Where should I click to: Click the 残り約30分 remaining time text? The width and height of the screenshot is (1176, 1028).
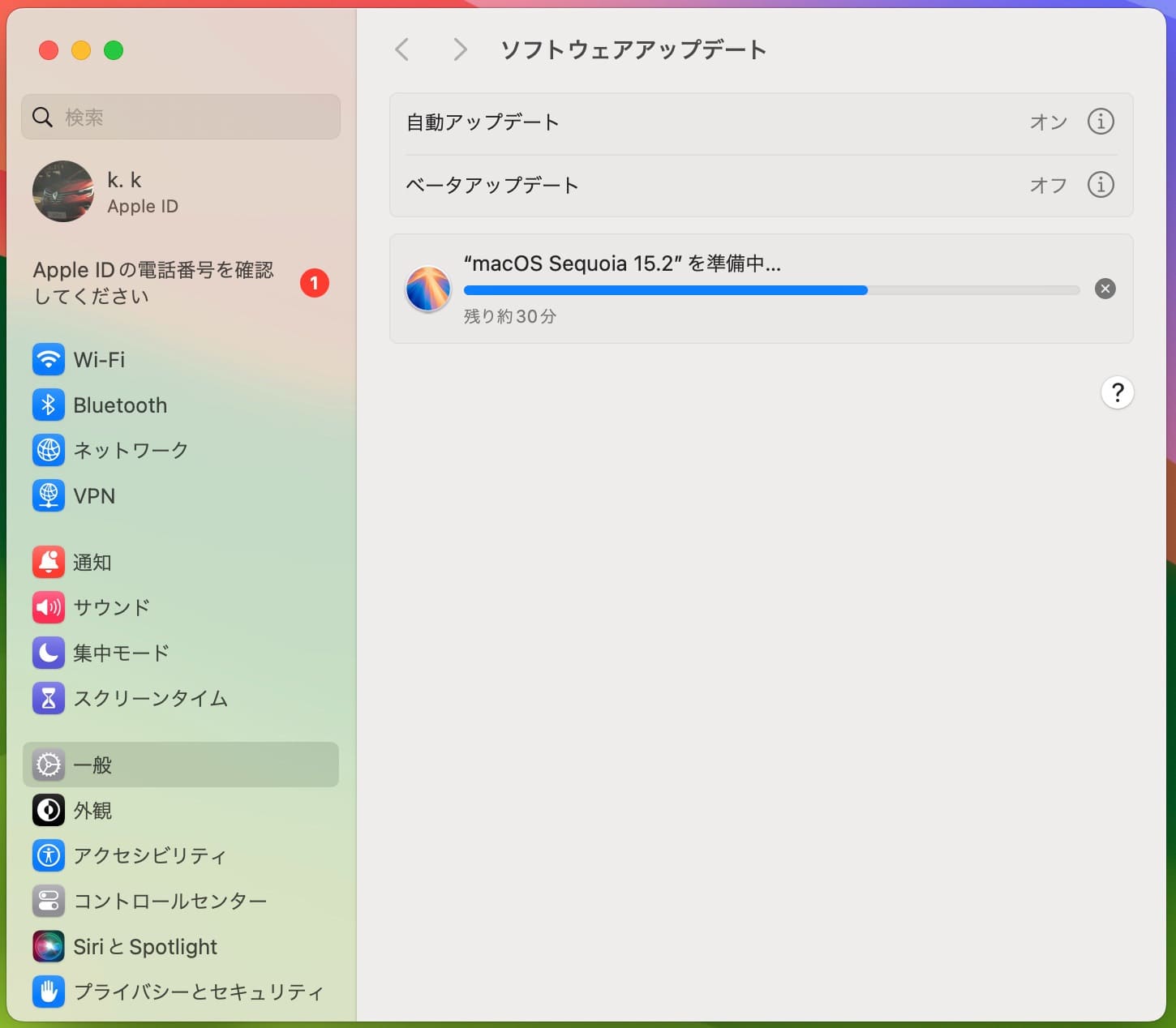pos(510,316)
